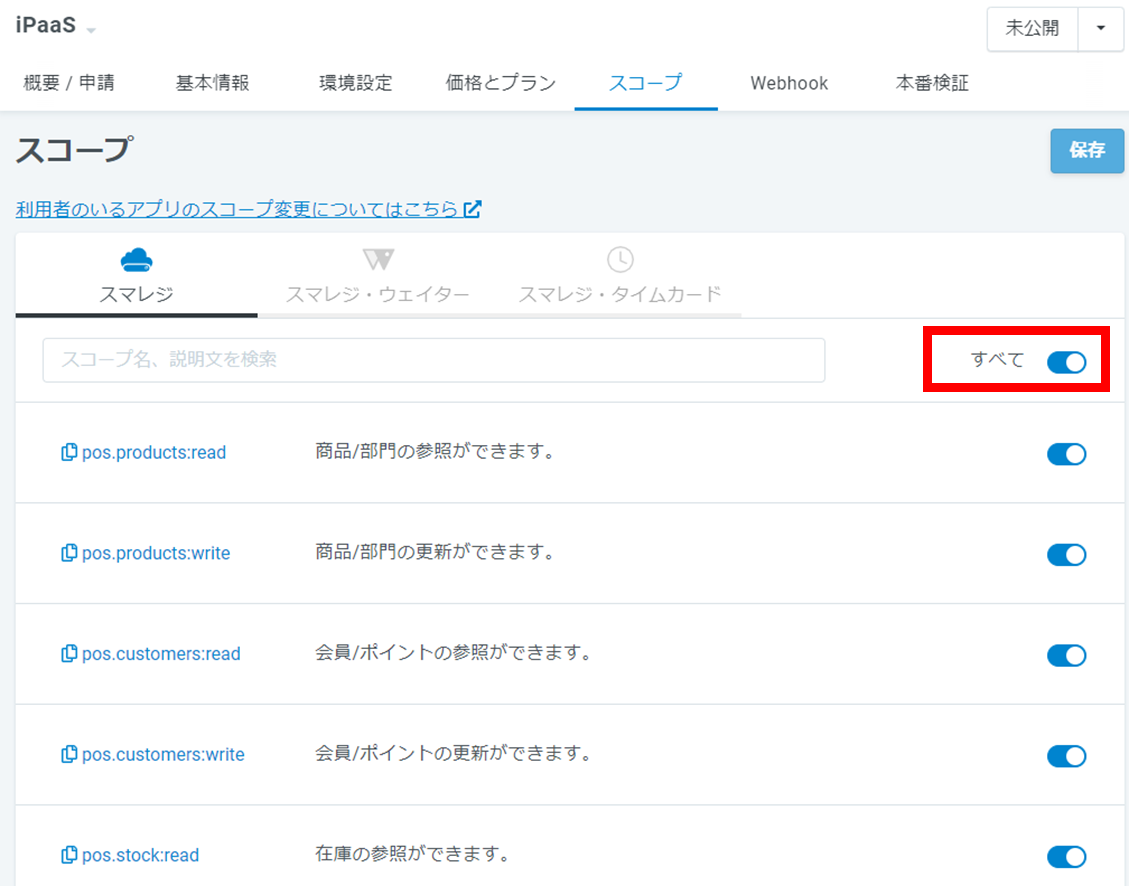Select the スマレジ・タイムカード product tab
The height and width of the screenshot is (886, 1129).
(620, 275)
